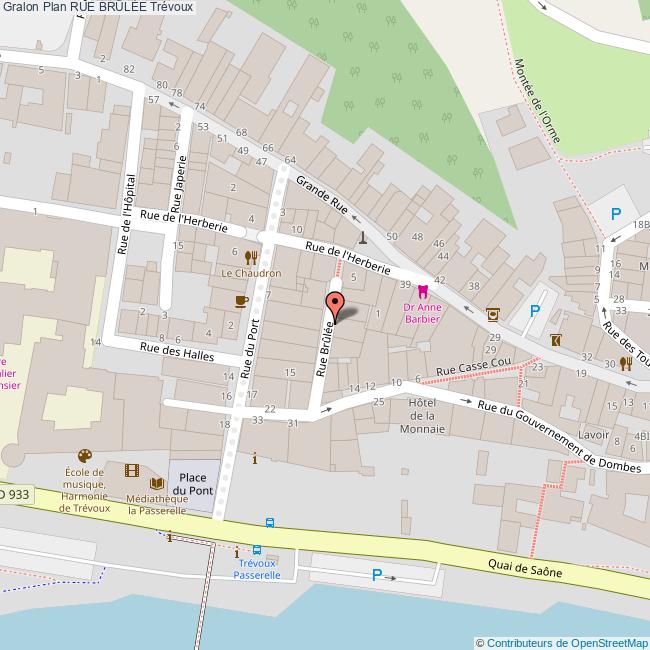Click the Lavoir label on the map
The image size is (650, 650).
coord(593,434)
